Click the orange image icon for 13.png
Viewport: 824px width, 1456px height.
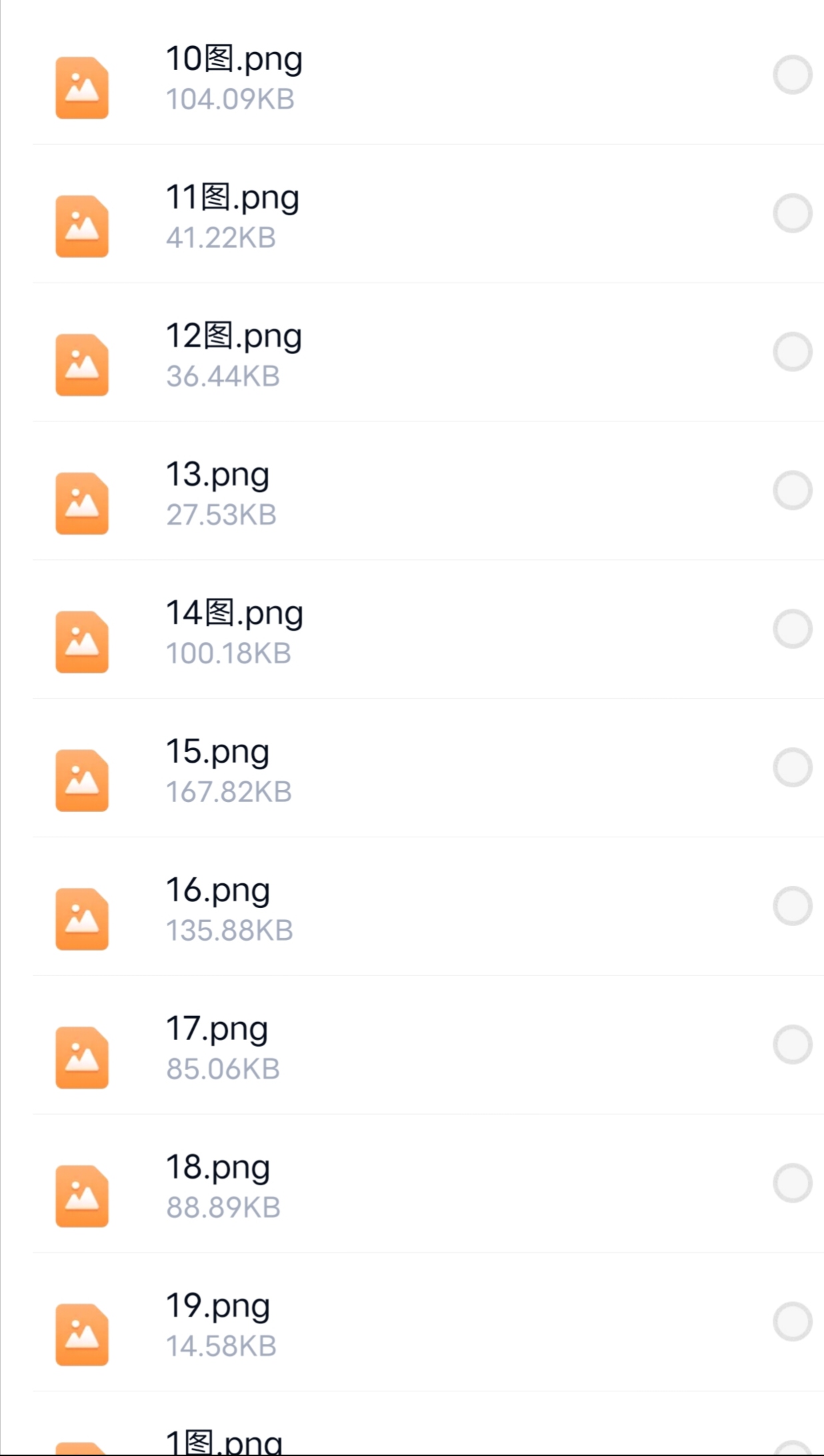tap(82, 504)
